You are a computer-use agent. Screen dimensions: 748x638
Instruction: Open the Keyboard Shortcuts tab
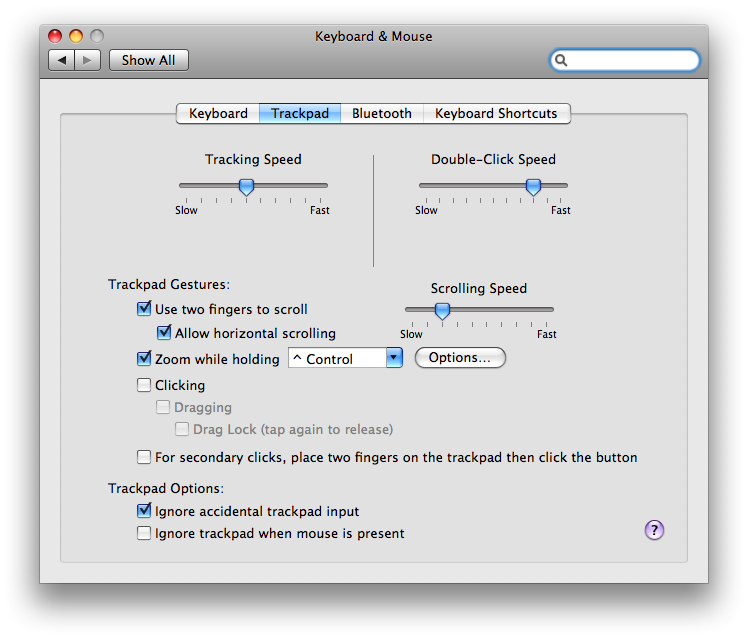tap(496, 114)
